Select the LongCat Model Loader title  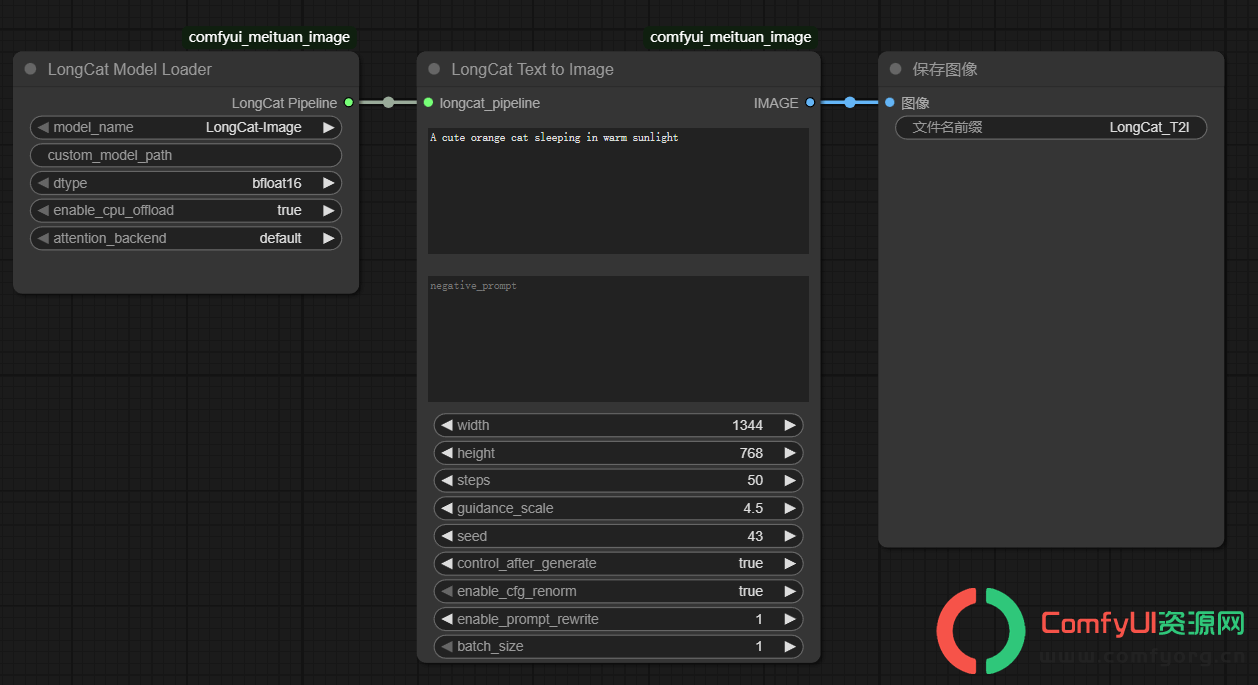(130, 69)
